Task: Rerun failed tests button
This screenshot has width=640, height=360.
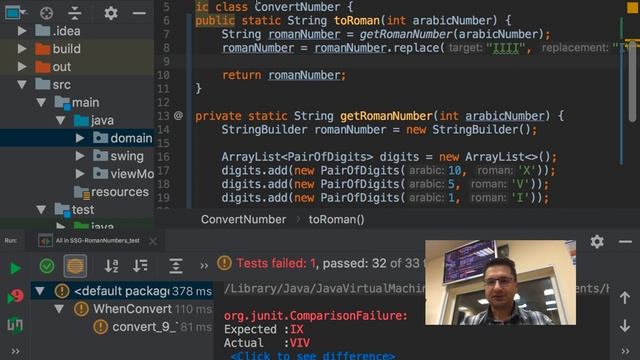Action: (x=15, y=296)
